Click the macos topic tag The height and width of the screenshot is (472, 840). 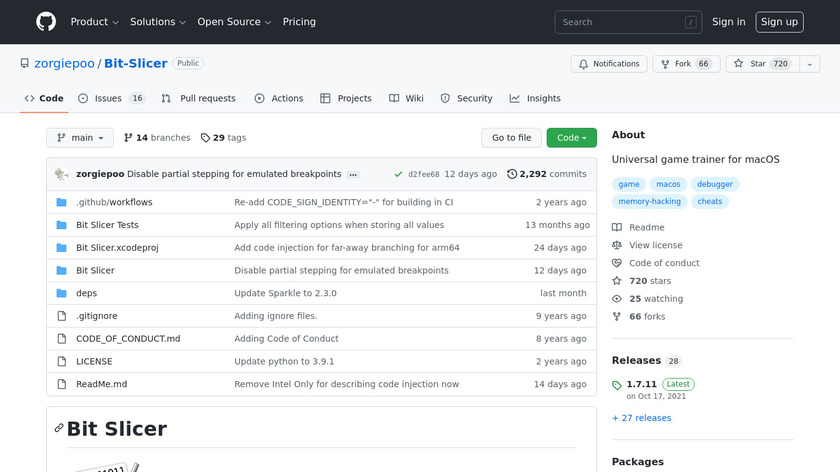(x=668, y=184)
